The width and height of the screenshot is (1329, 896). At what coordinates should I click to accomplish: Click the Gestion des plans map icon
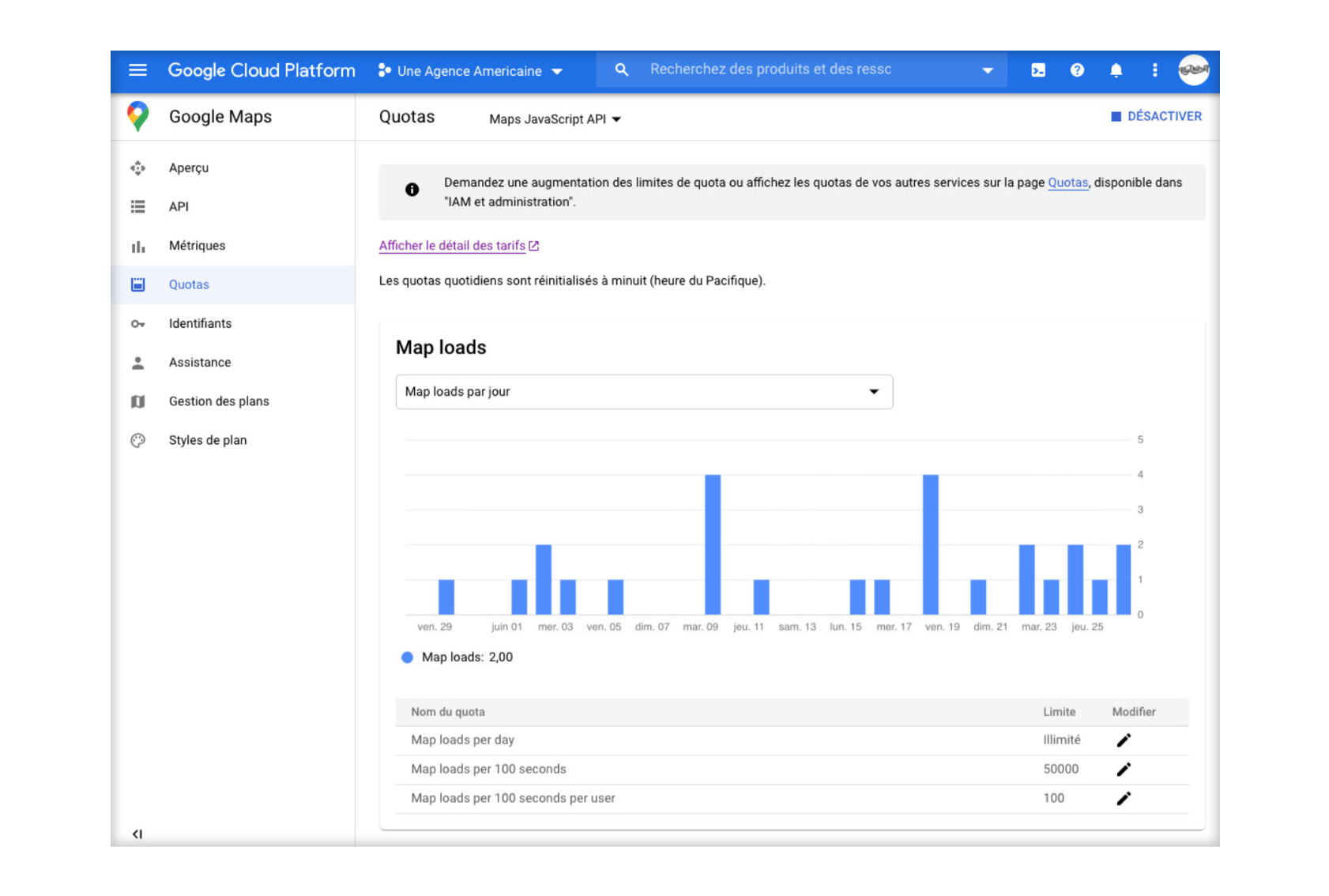coord(138,401)
